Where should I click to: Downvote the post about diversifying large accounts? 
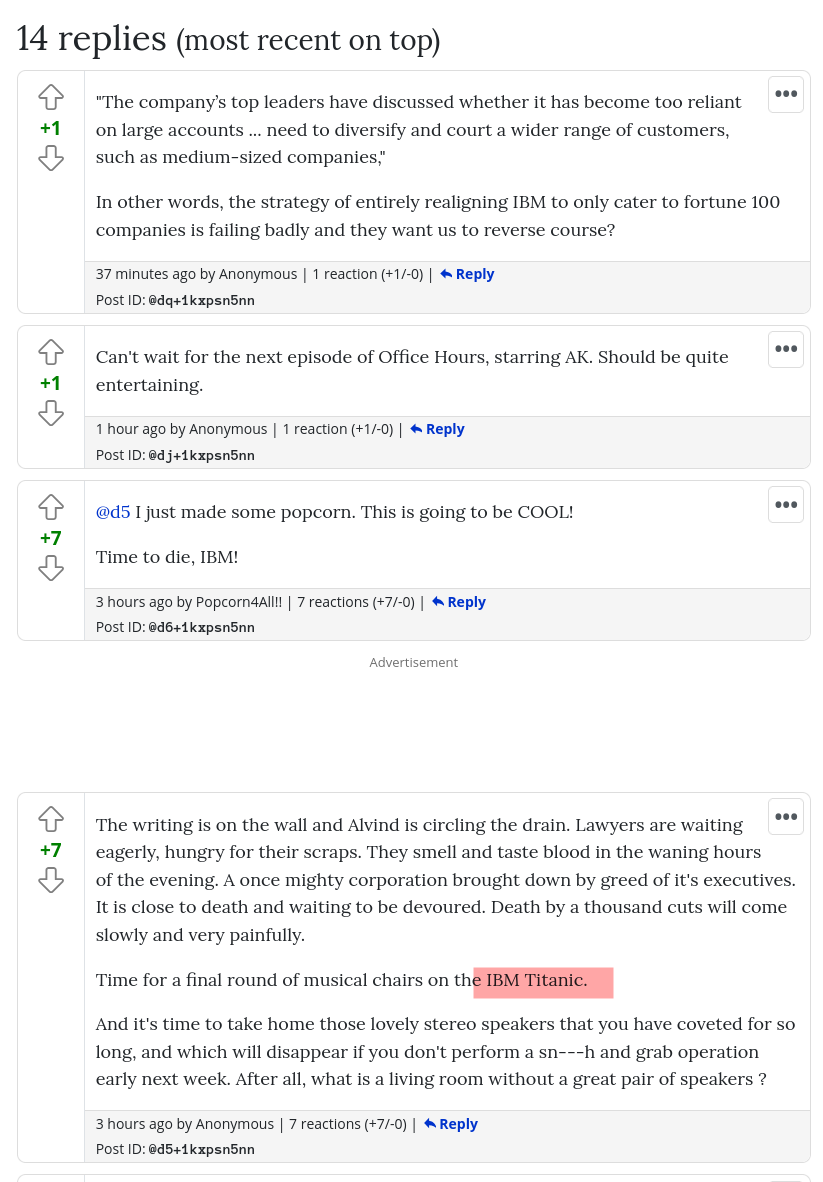[50, 158]
